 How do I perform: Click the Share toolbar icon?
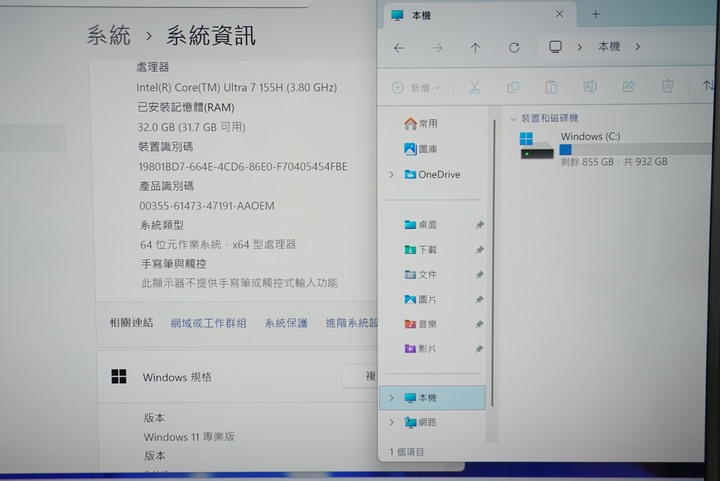[629, 86]
